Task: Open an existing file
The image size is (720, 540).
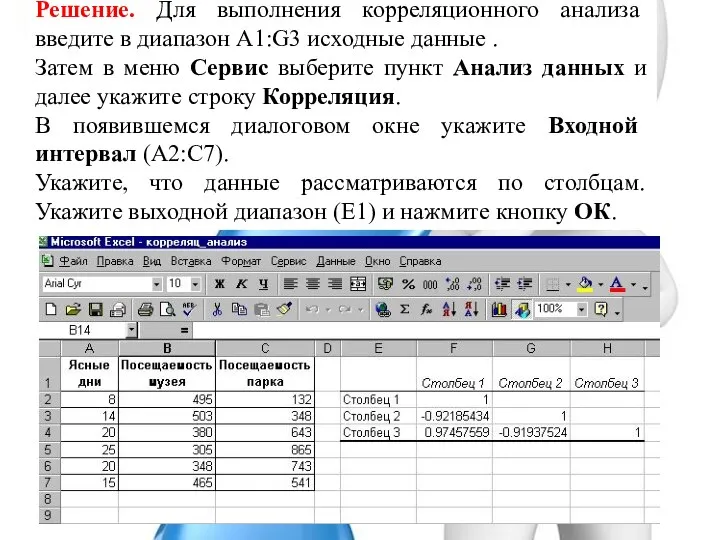Action: point(73,309)
